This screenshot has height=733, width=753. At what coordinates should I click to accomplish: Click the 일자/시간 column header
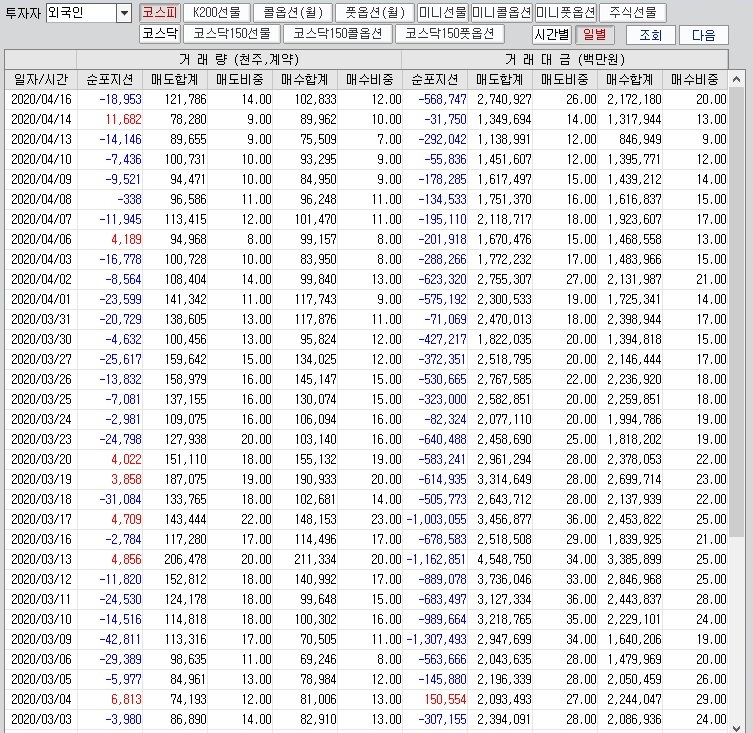[40, 79]
